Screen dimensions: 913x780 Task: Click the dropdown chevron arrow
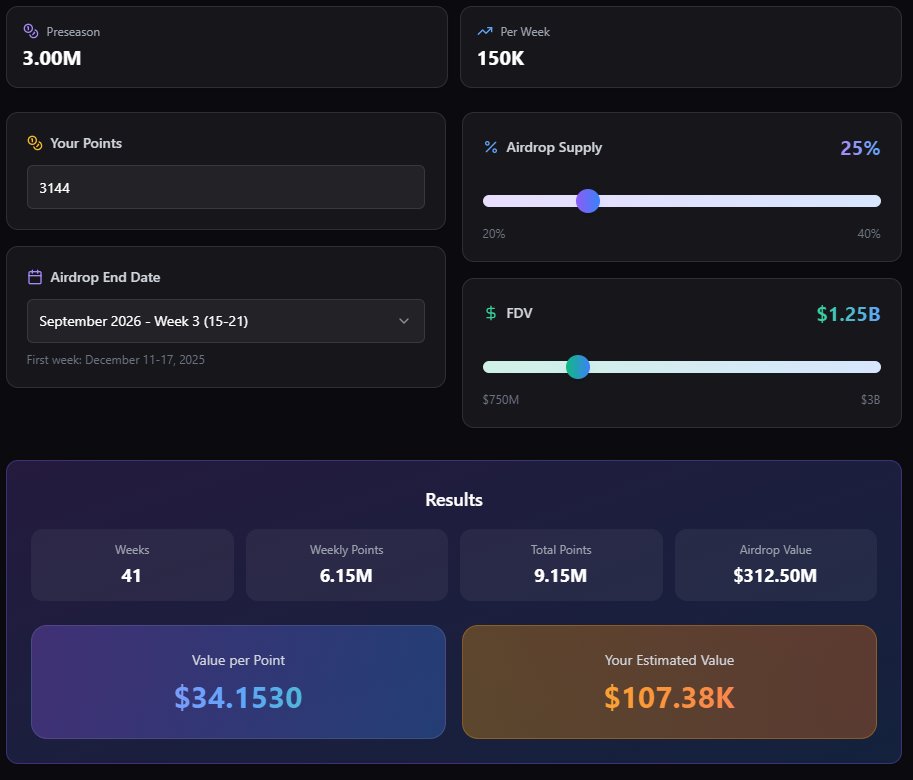click(x=404, y=321)
